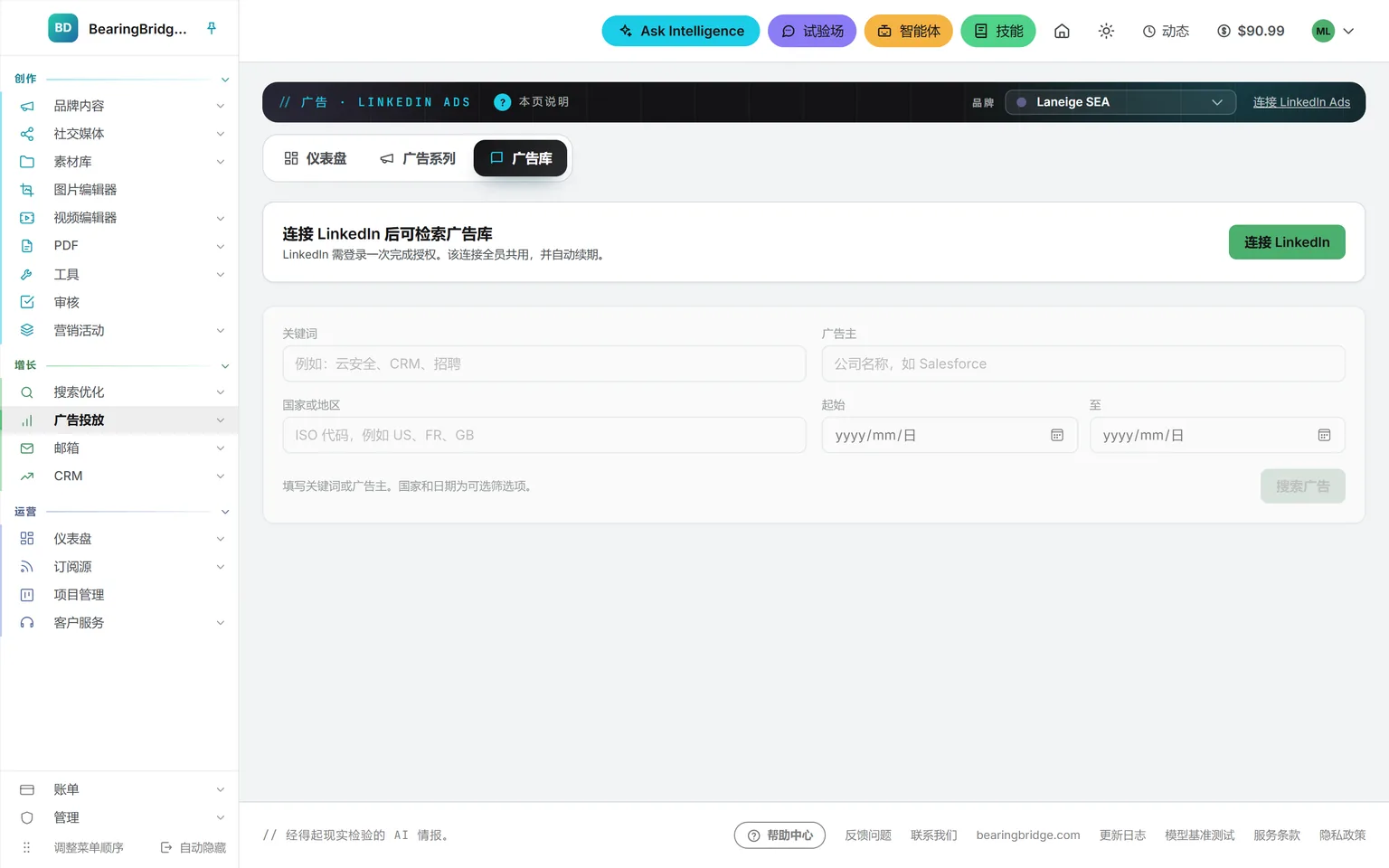Focus the 国家或地区 ISO code field

[x=544, y=435]
